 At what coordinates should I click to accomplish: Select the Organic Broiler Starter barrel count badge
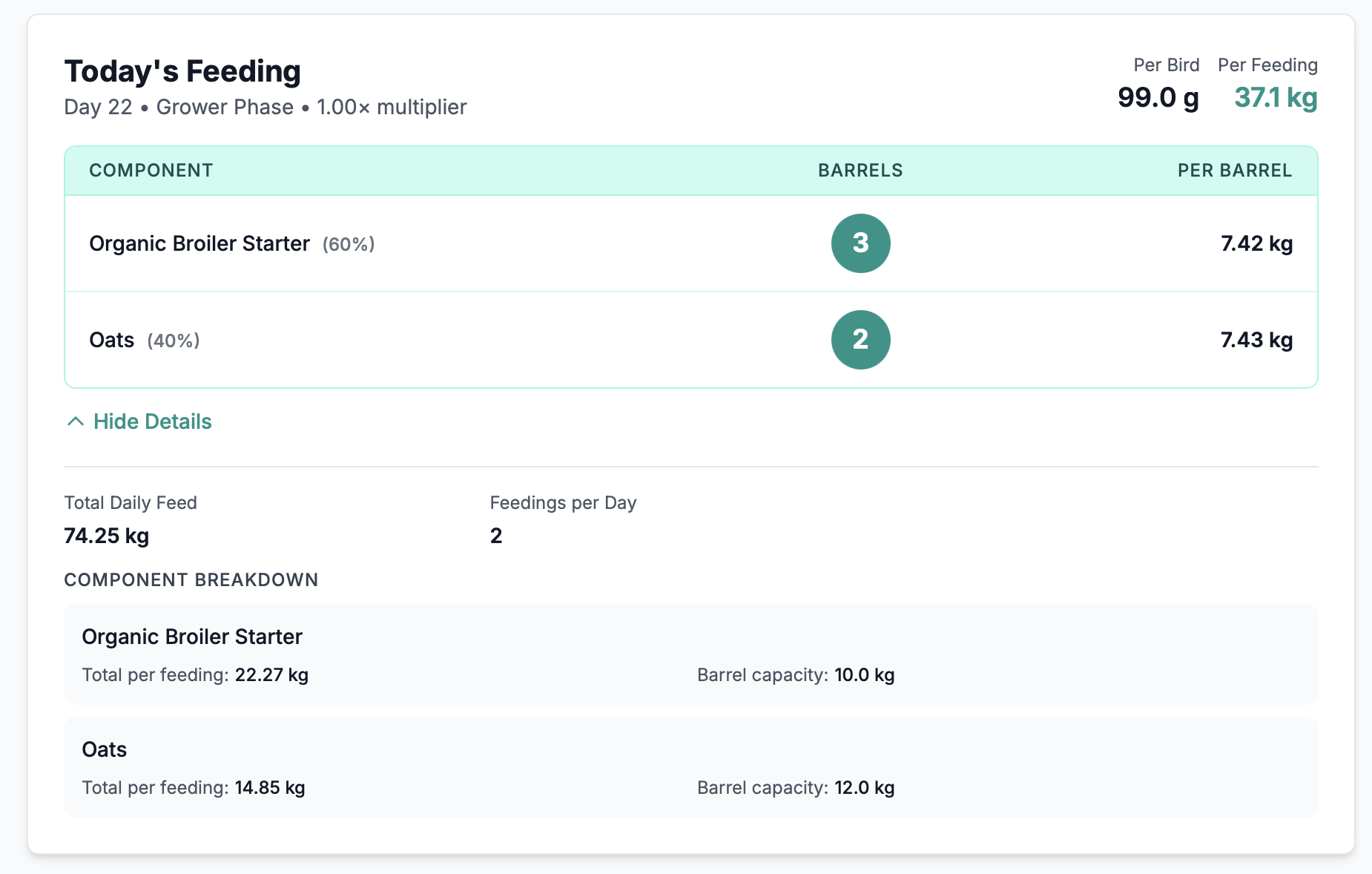click(860, 243)
